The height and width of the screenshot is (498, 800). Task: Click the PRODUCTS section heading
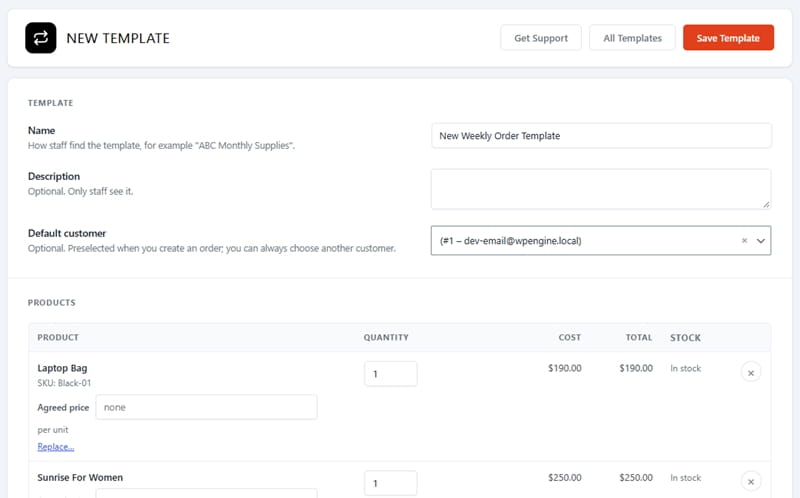(x=52, y=303)
